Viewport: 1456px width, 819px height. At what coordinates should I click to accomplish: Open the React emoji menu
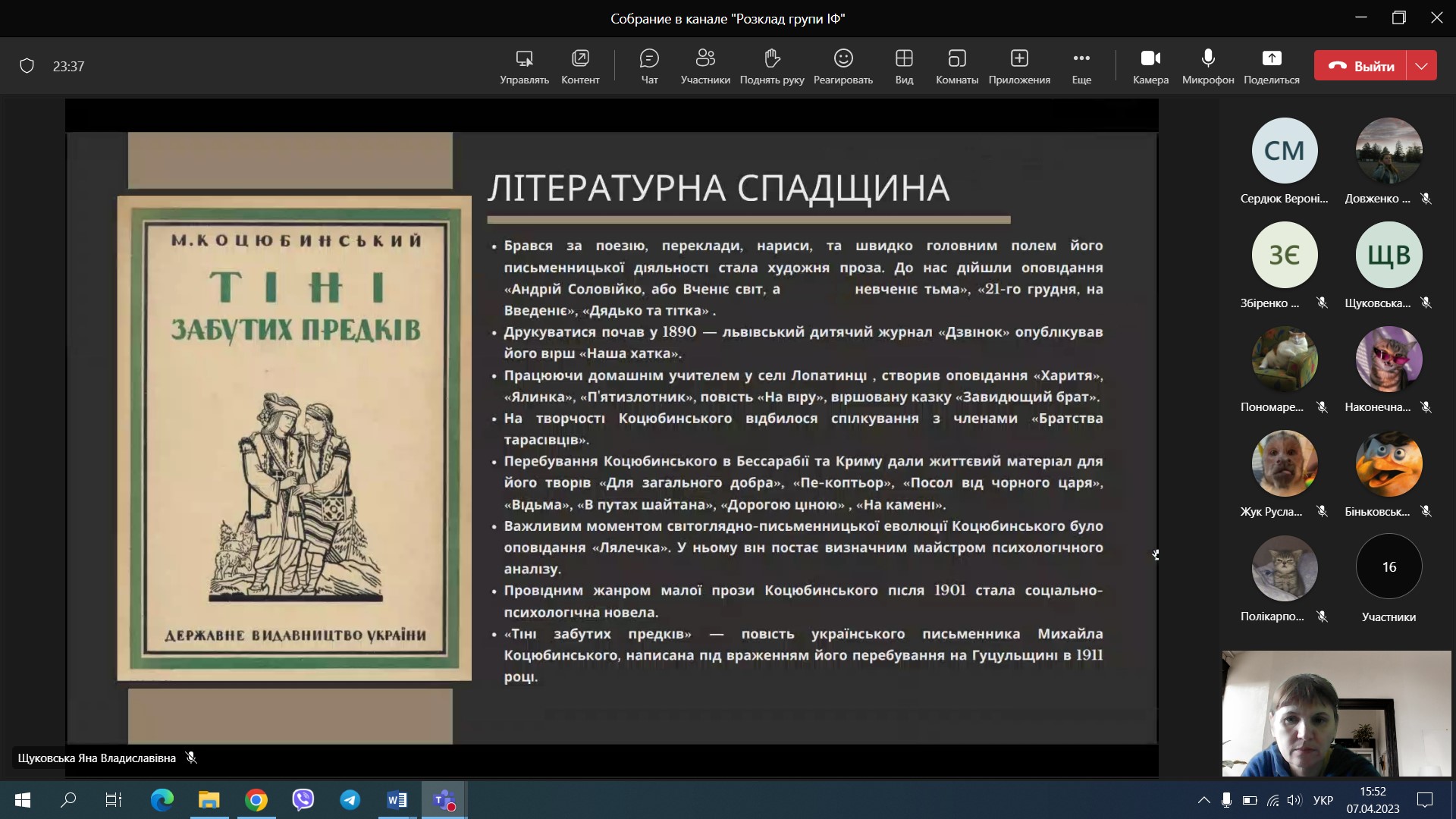pyautogui.click(x=843, y=66)
